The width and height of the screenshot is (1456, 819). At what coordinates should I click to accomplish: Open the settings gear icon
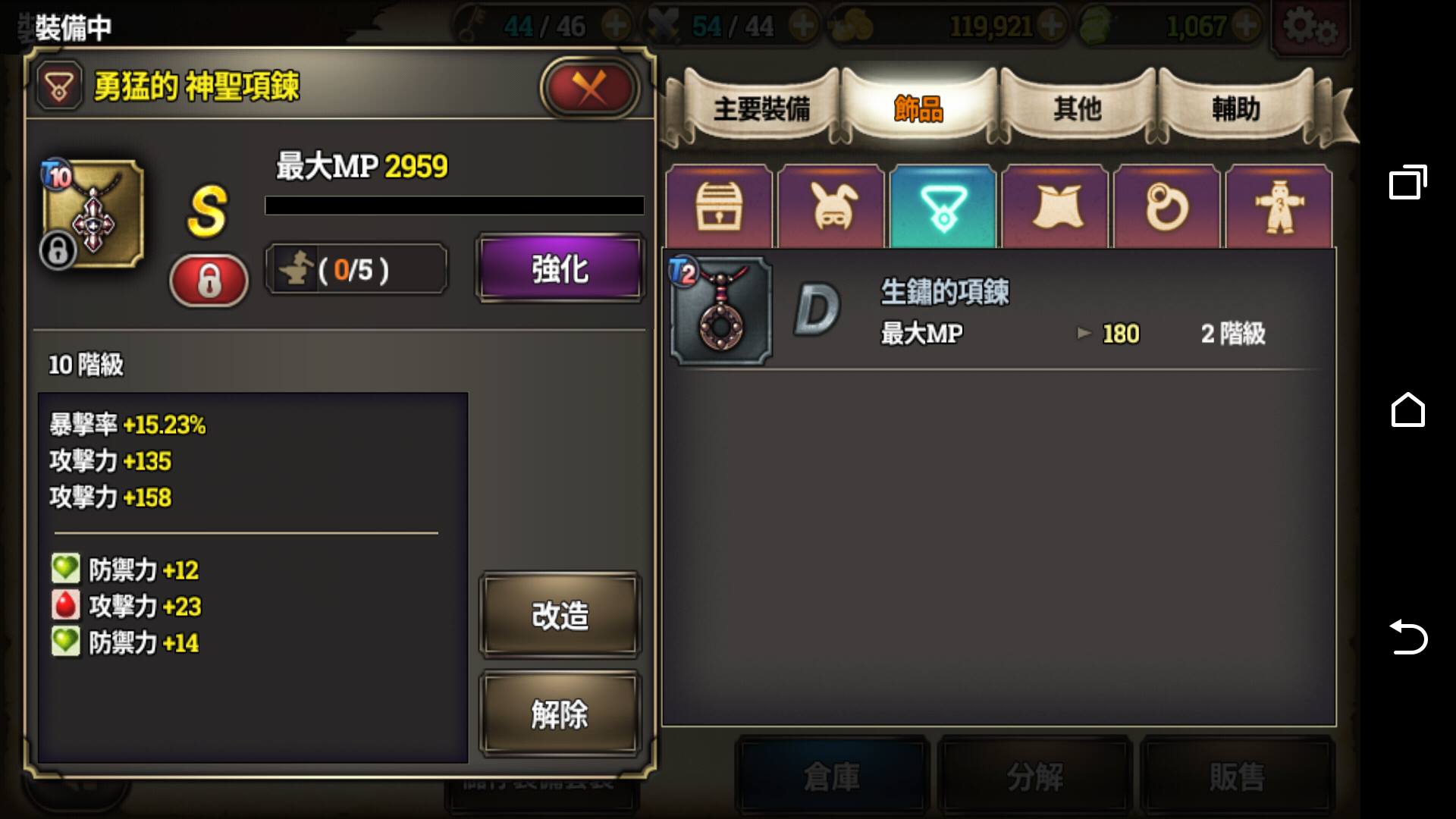tap(1310, 27)
